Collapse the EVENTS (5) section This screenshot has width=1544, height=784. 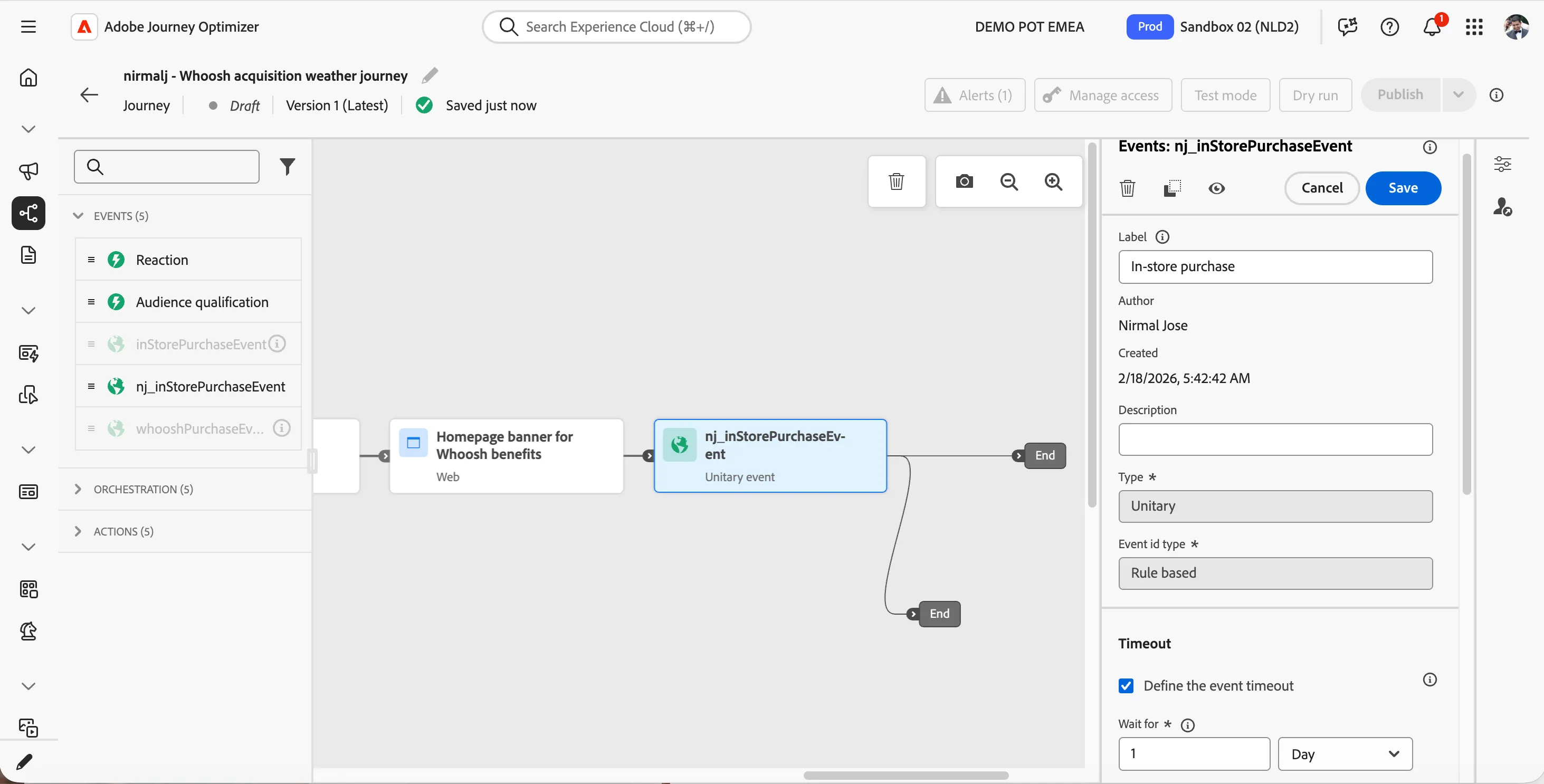tap(78, 216)
